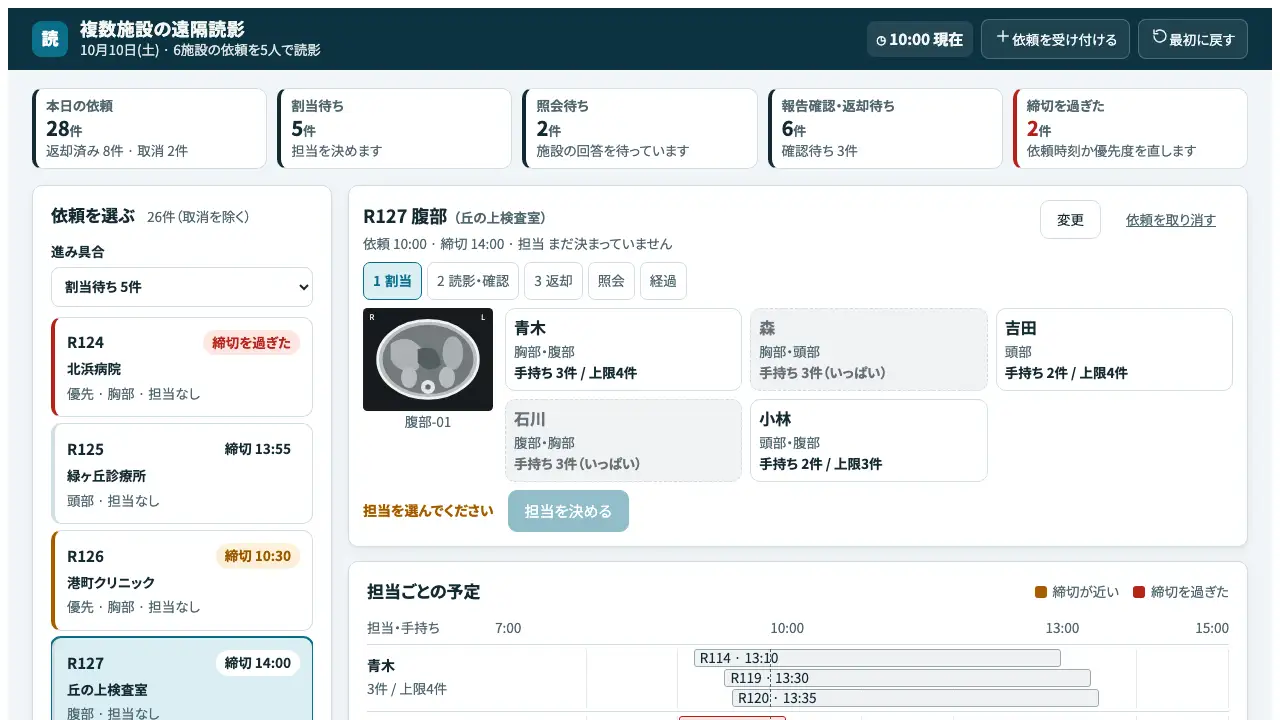This screenshot has height=720, width=1280.
Task: Click the 照会待ち 2件 summary card
Action: point(640,129)
